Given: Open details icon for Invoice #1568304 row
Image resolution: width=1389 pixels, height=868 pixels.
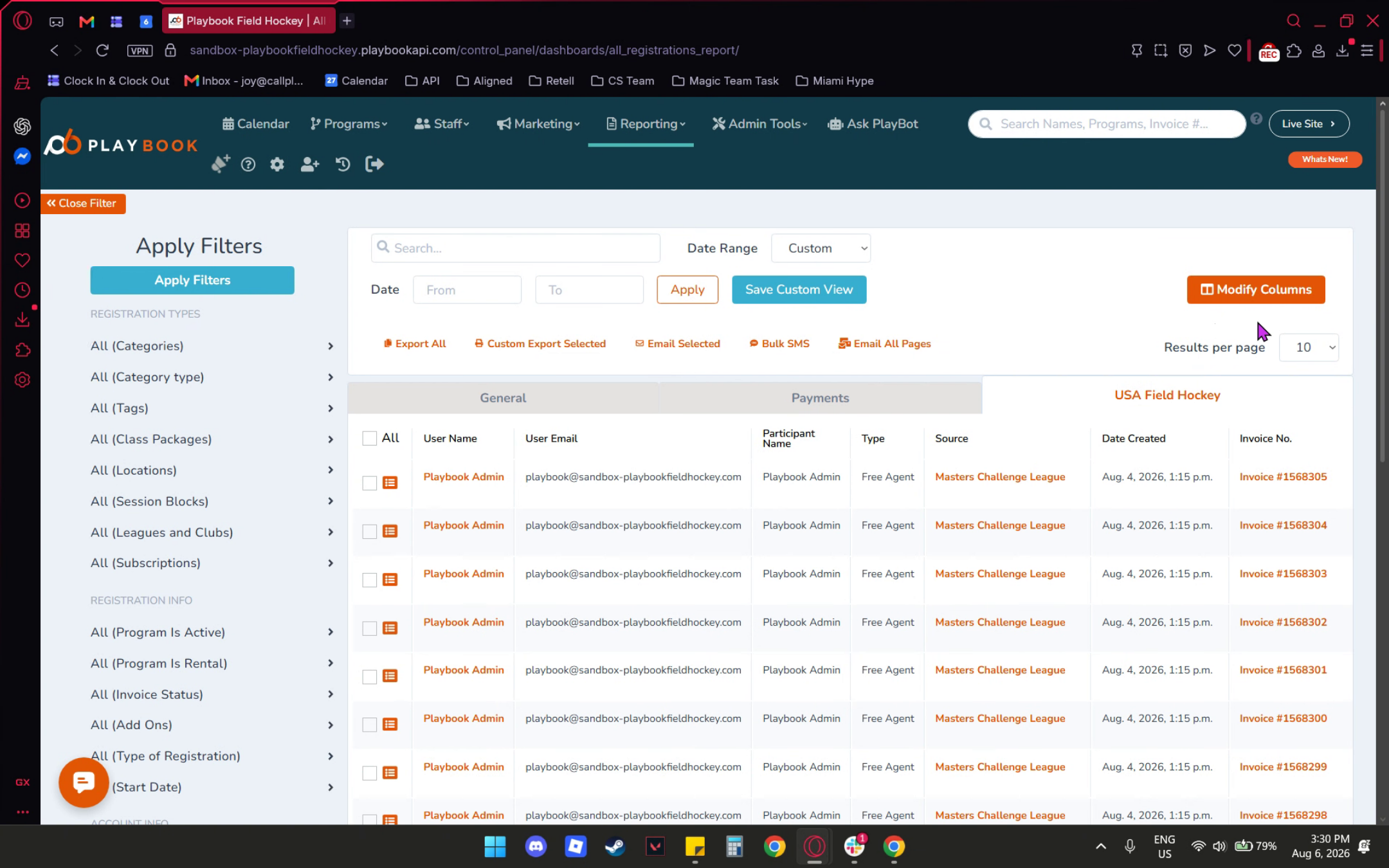Looking at the screenshot, I should pyautogui.click(x=390, y=531).
